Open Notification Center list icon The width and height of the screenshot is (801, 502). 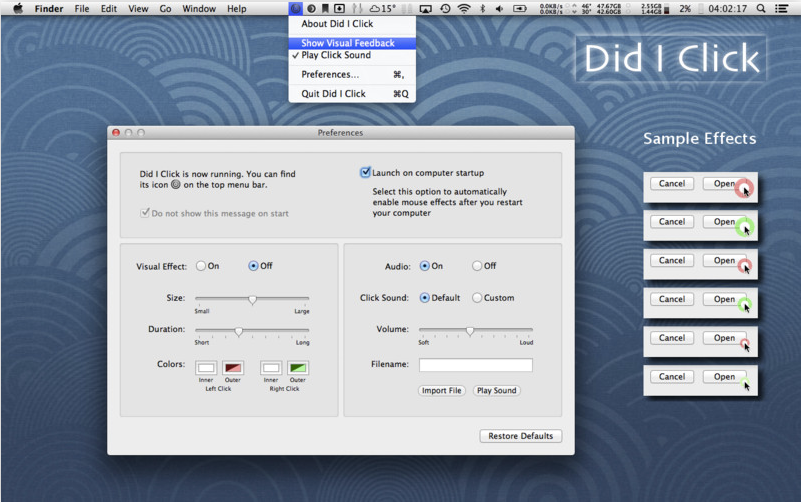(781, 9)
